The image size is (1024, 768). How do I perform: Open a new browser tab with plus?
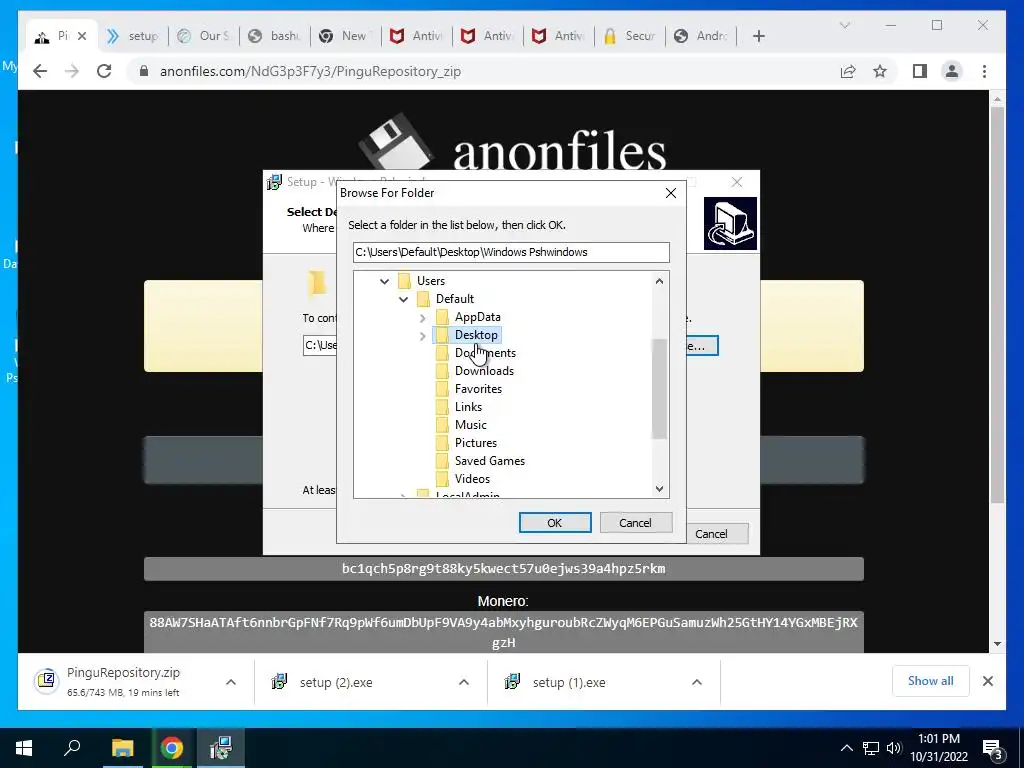point(758,37)
